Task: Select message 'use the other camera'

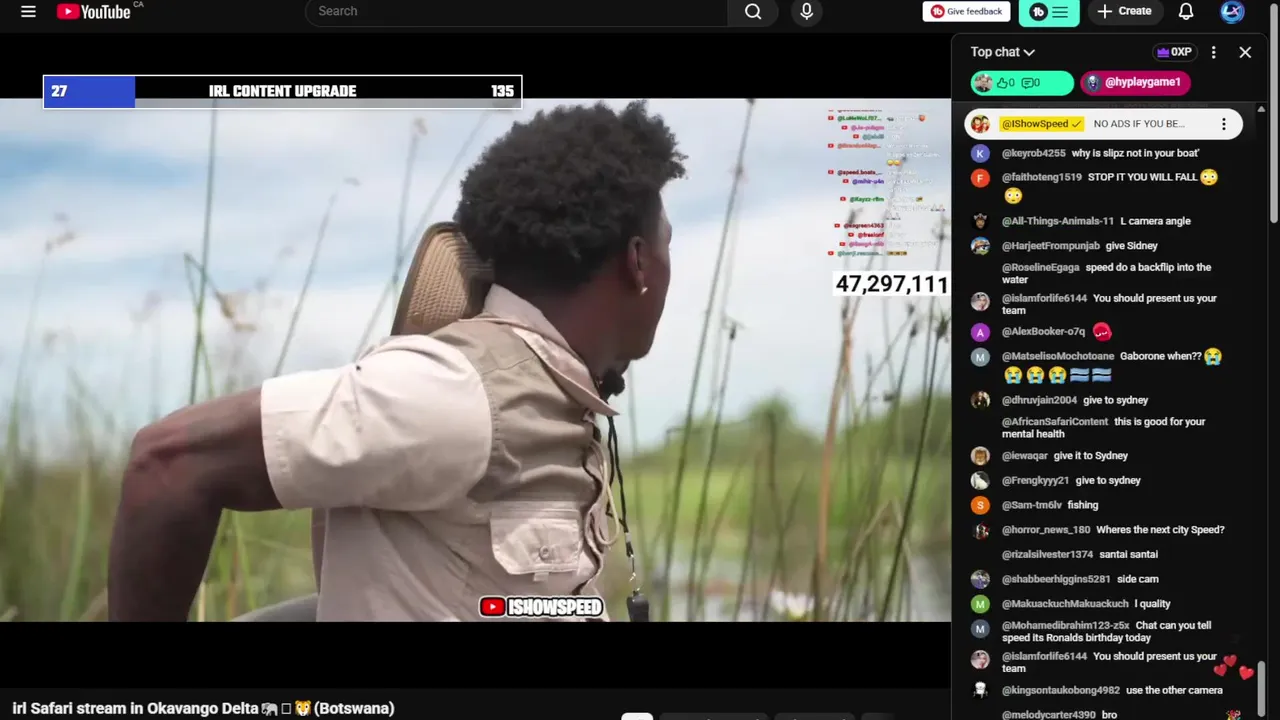Action: (1174, 690)
